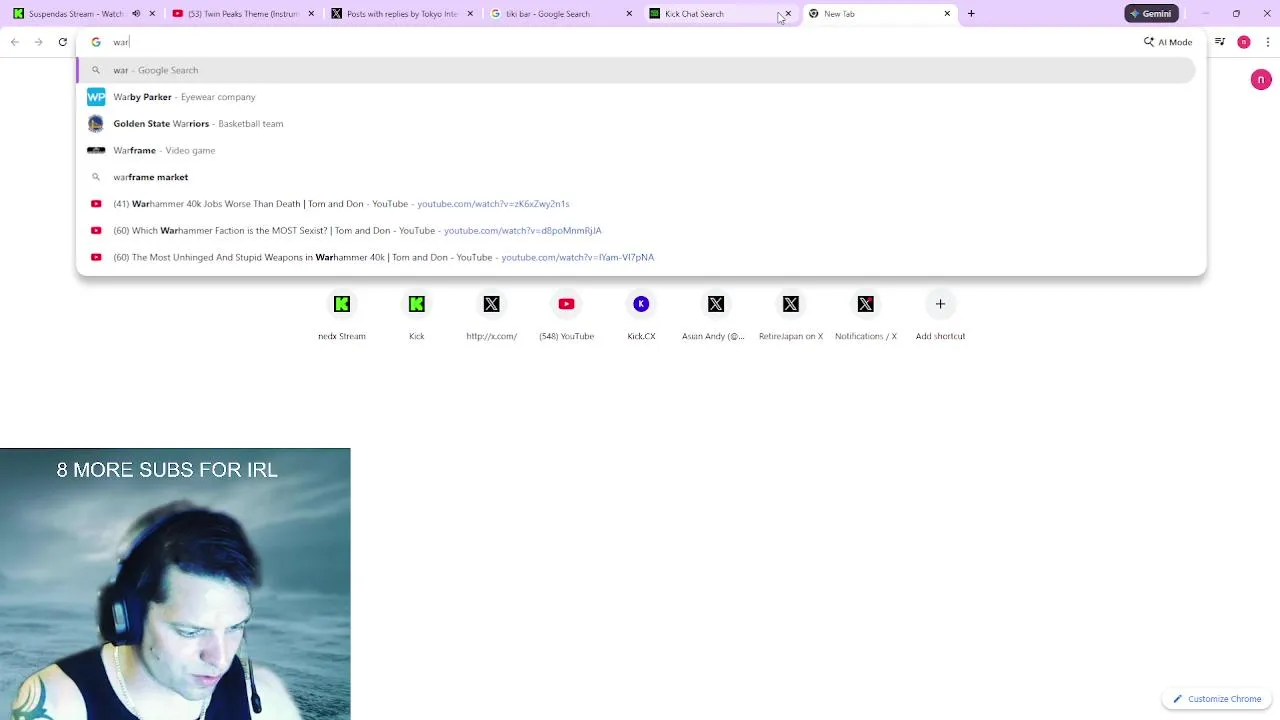Open AI Mode in the address bar
Image resolution: width=1280 pixels, height=720 pixels.
click(1168, 42)
